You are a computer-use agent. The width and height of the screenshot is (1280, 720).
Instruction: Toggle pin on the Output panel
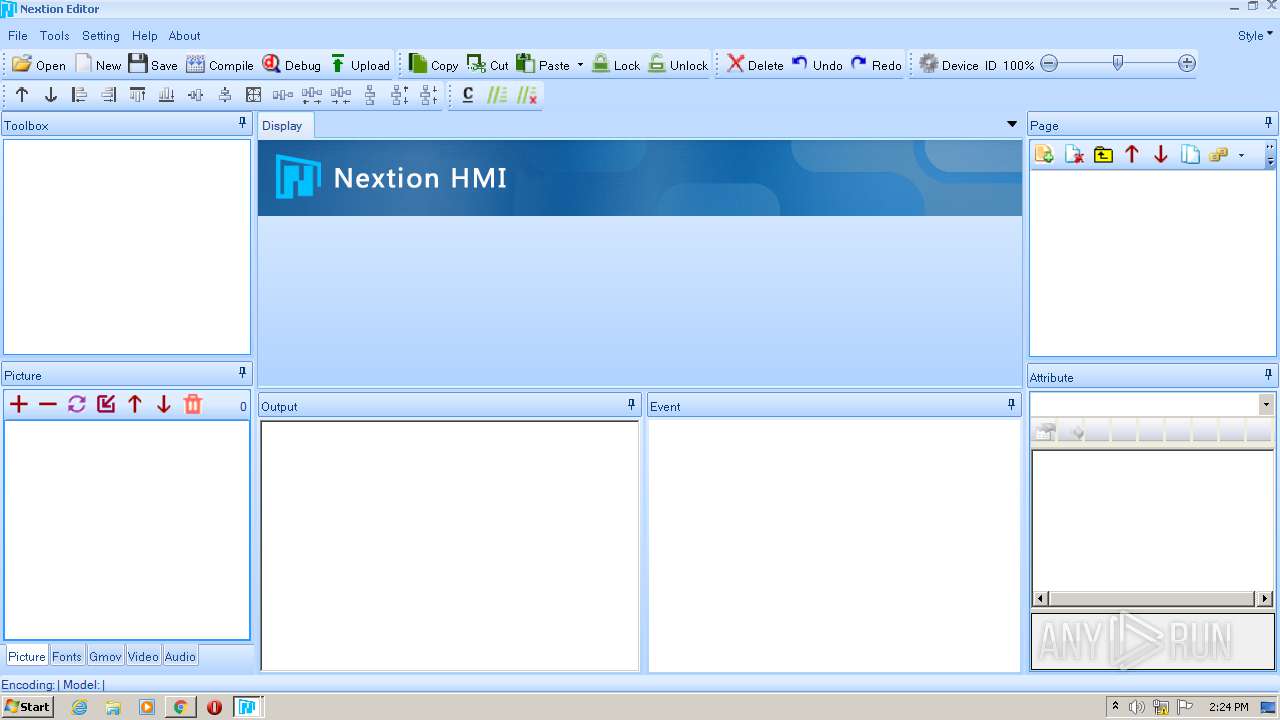click(x=631, y=405)
